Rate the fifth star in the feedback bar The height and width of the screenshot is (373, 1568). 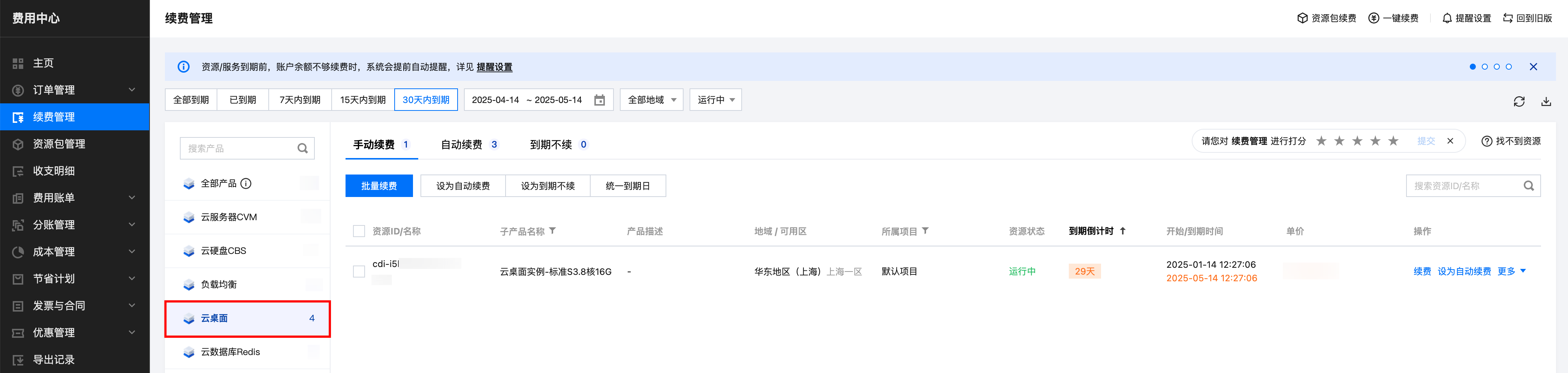pos(1393,141)
